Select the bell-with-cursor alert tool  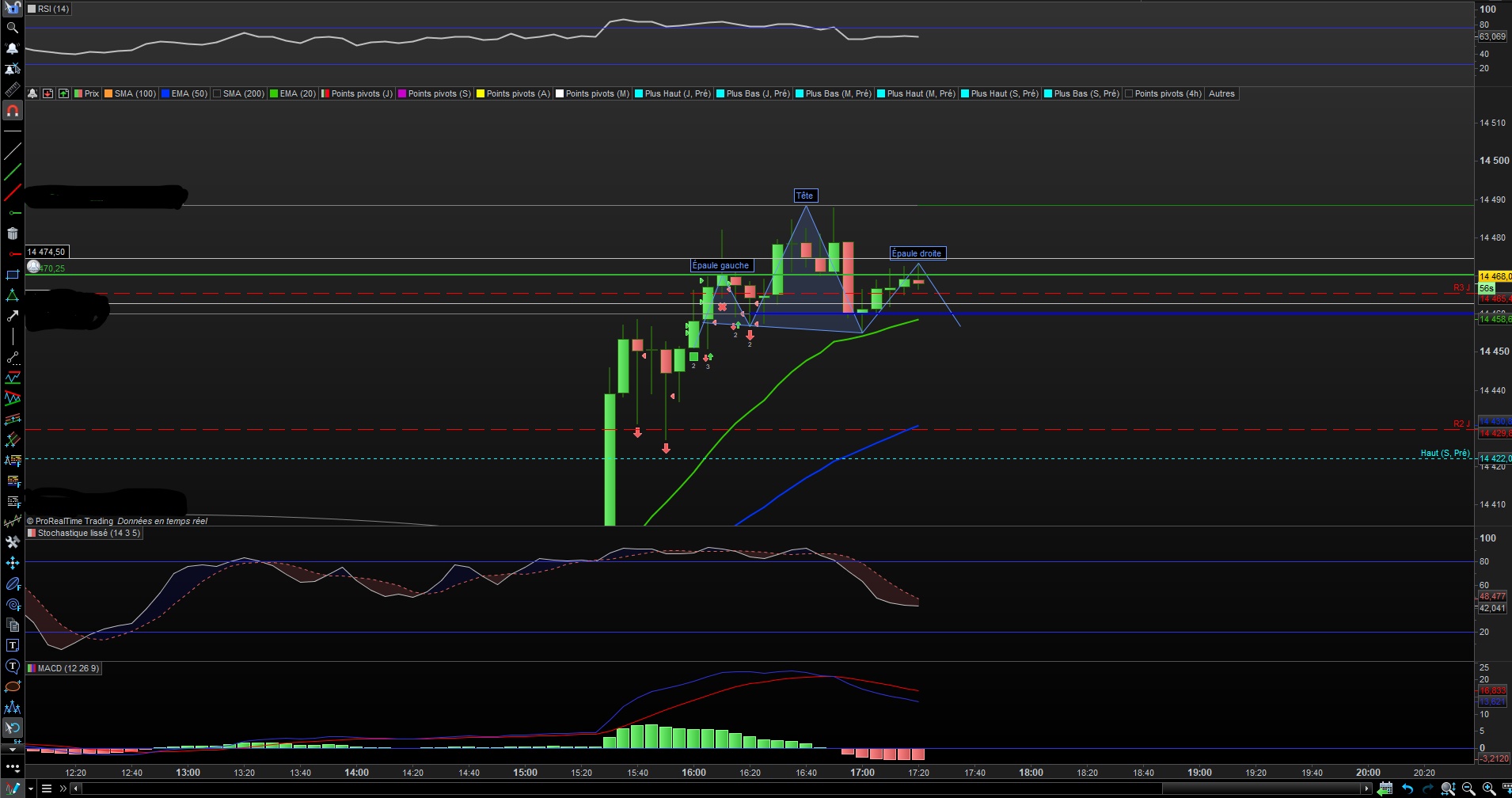click(12, 69)
